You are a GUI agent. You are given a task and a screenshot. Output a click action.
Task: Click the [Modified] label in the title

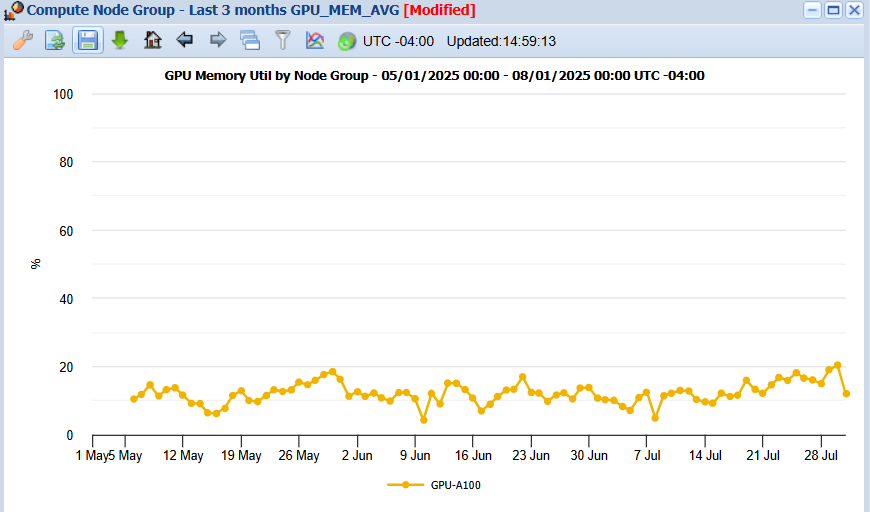439,11
